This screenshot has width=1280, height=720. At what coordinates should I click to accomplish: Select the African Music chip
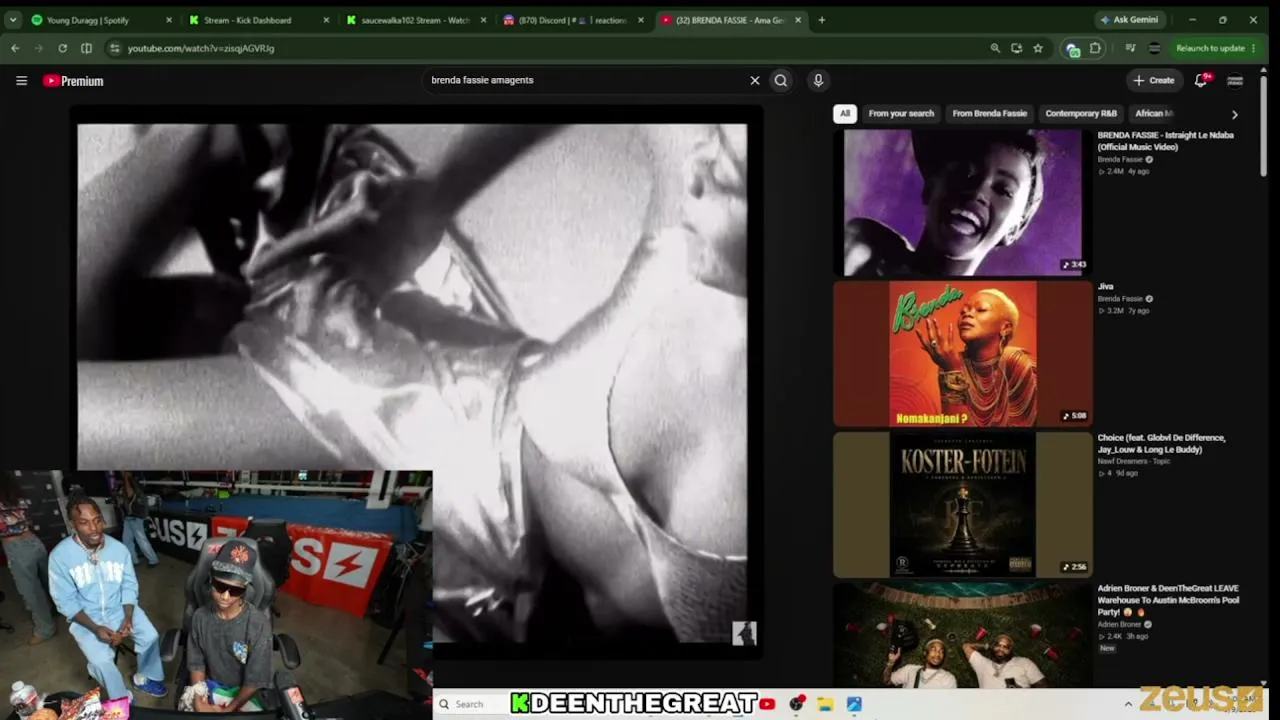coord(1154,114)
